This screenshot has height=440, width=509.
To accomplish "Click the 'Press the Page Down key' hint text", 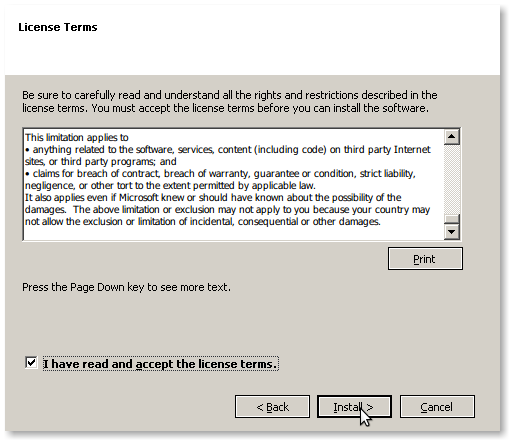I will click(126, 287).
